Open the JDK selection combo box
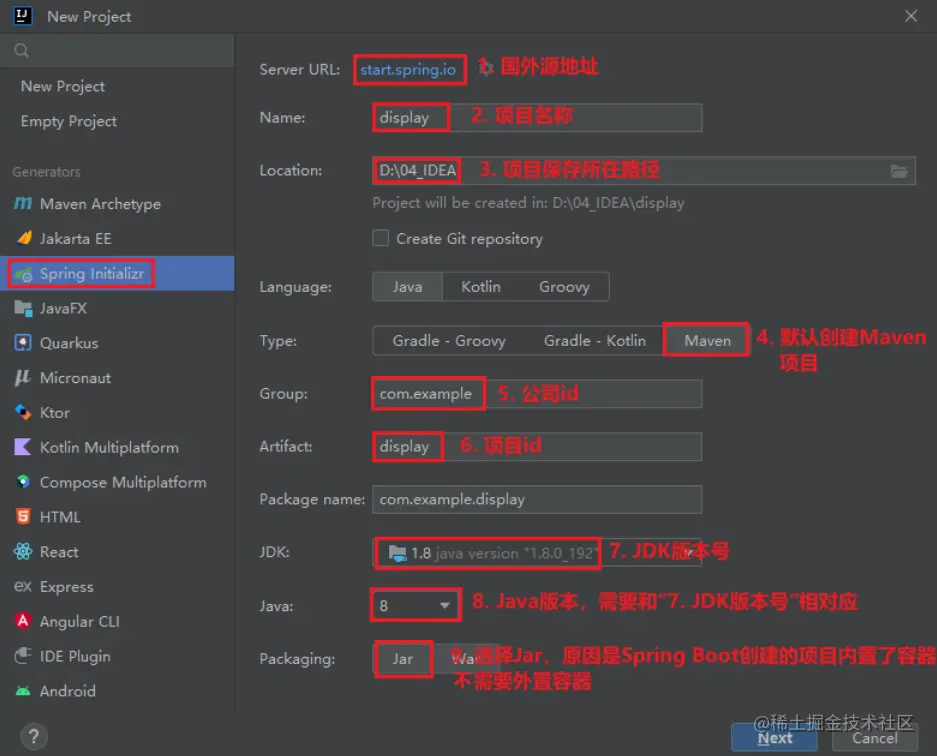The image size is (937, 756). coord(537,553)
